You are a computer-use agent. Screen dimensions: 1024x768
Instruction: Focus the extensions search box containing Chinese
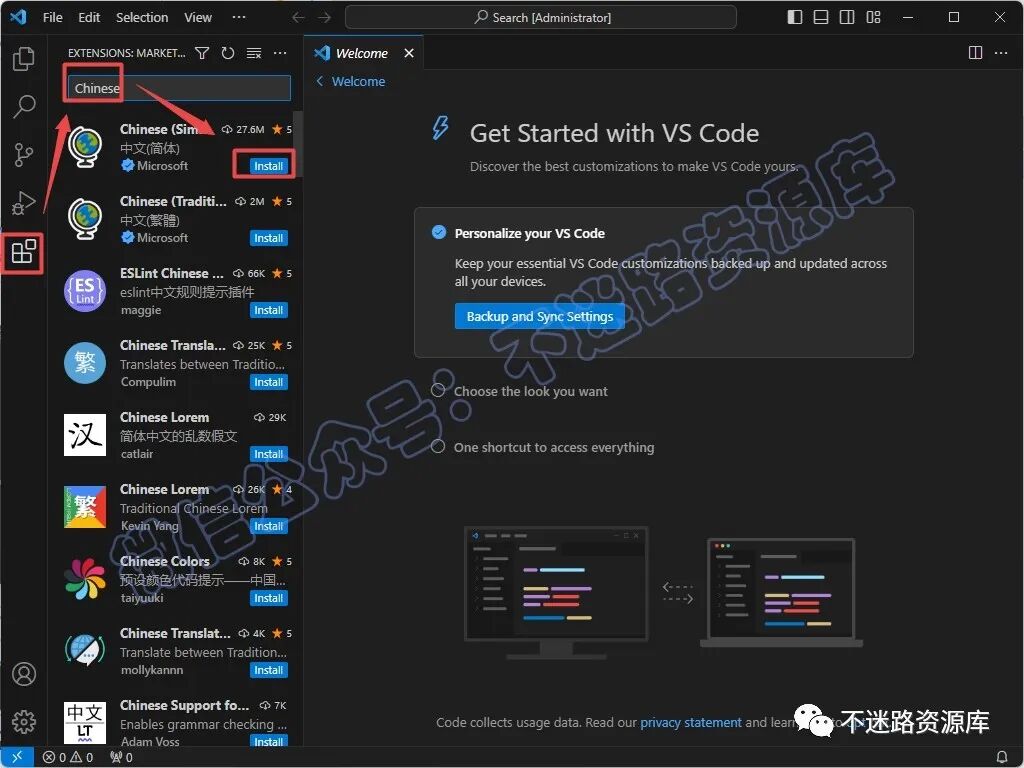179,88
